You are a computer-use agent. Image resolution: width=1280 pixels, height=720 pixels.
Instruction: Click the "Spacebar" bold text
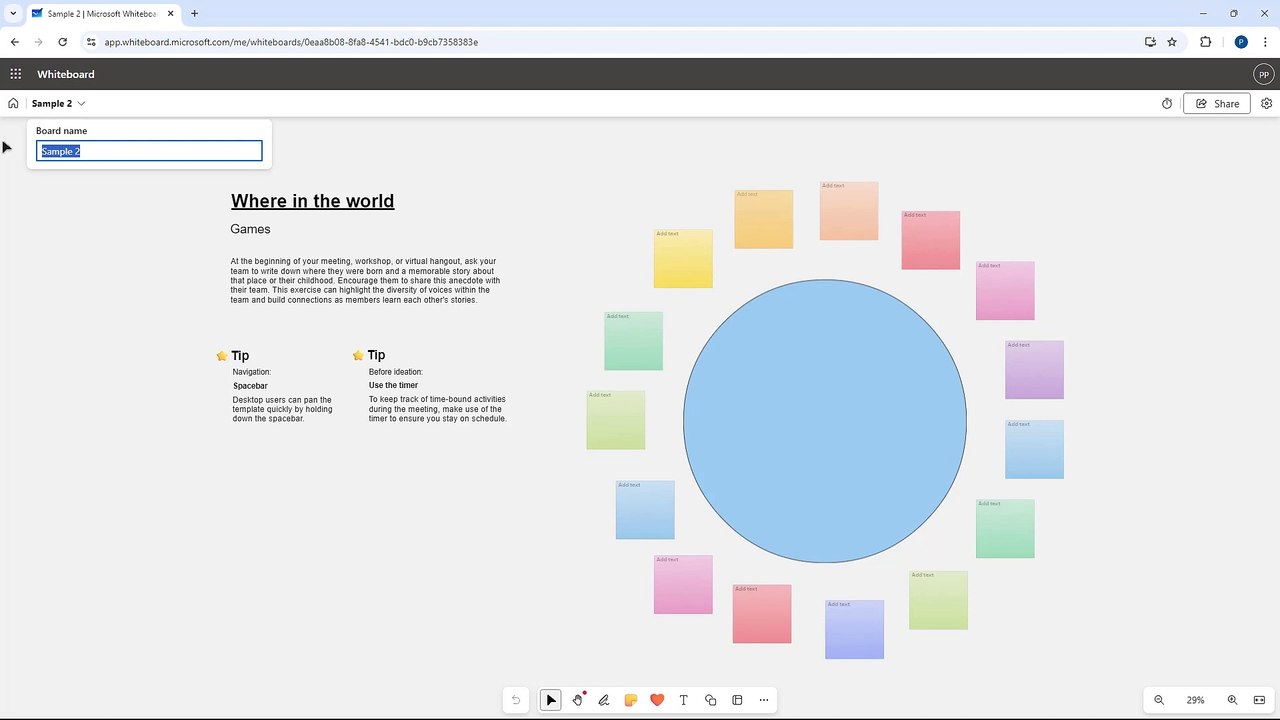[x=250, y=386]
